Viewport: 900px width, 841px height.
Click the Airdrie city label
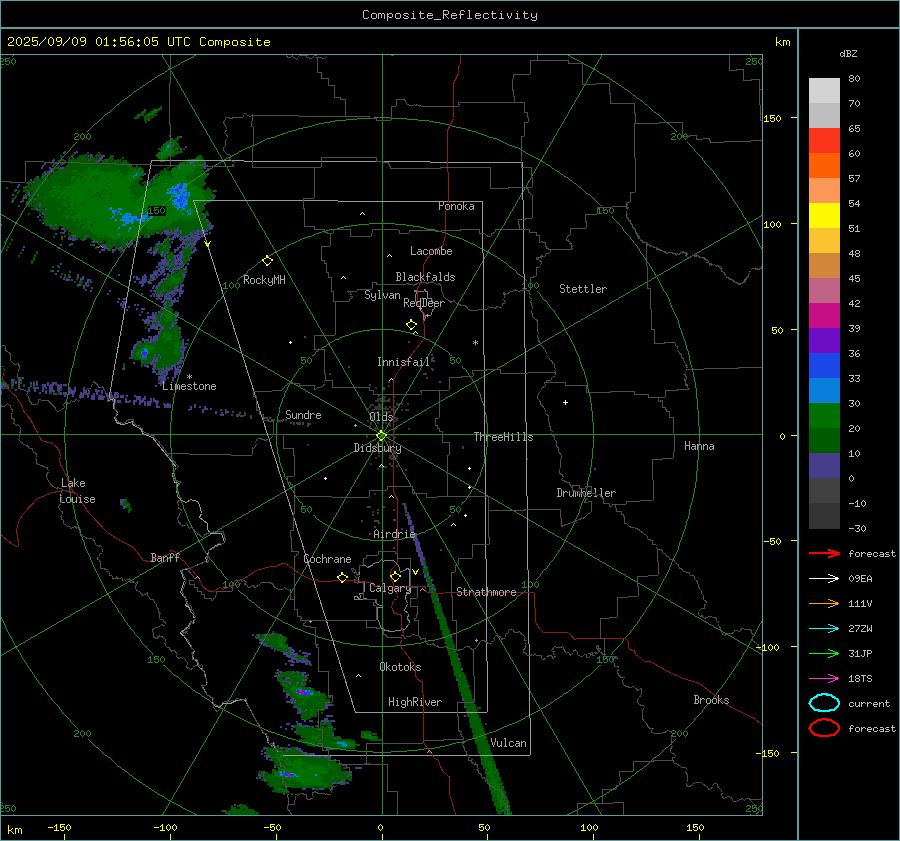coord(394,534)
